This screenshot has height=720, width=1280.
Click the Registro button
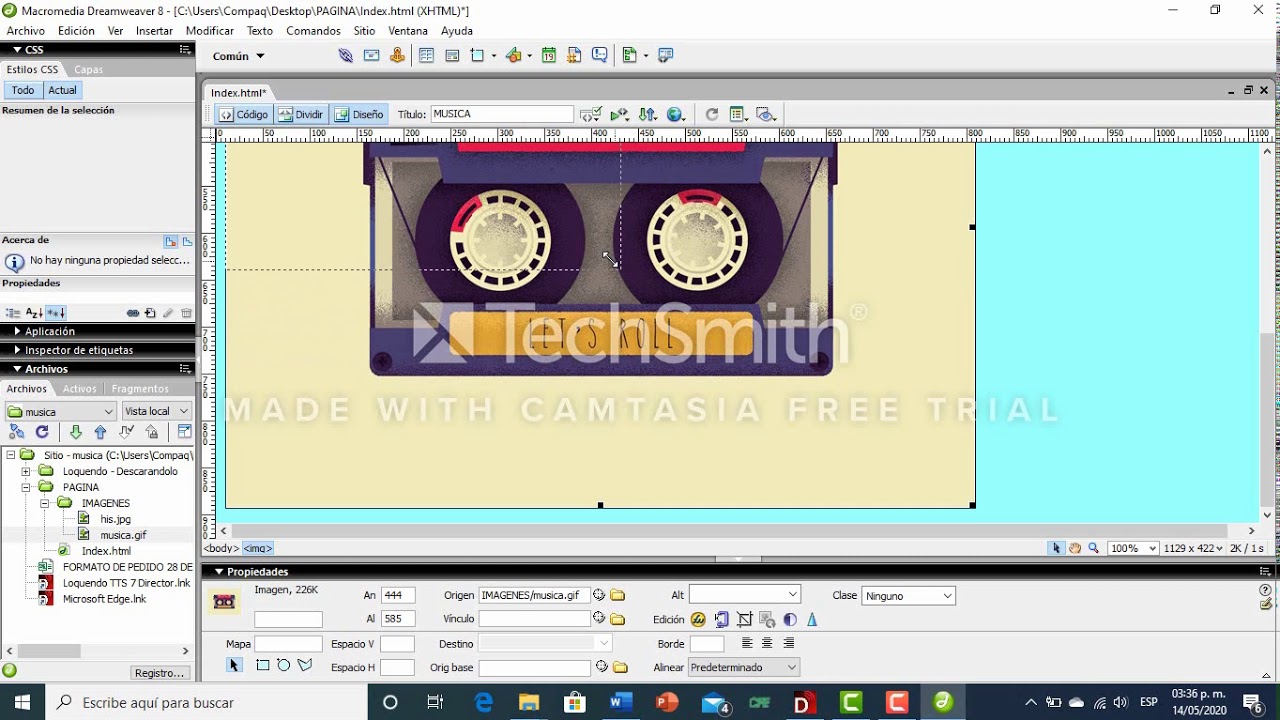[x=159, y=673]
